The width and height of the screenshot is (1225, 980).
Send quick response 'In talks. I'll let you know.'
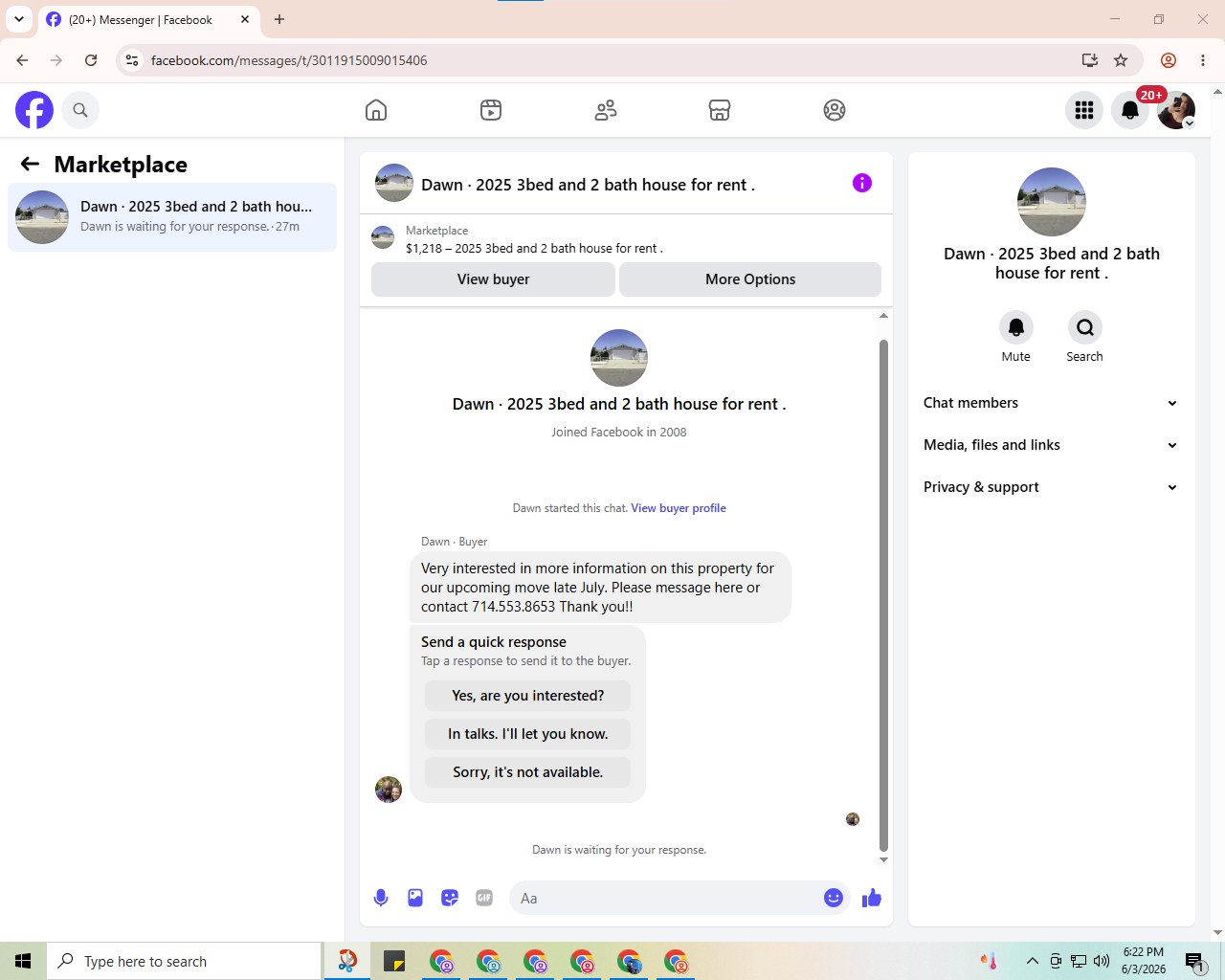click(528, 734)
